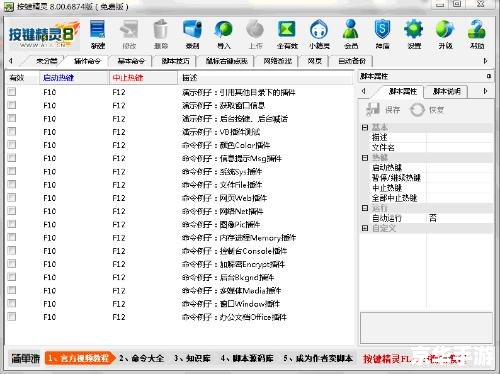Click right arrow beside 脚本说明 tab
This screenshot has width=500, height=374.
485,91
